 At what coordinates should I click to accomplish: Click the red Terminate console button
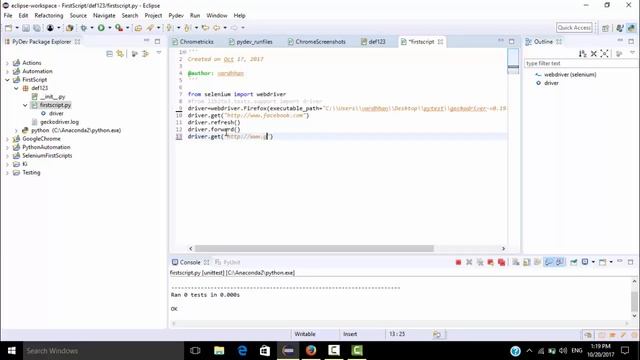[458, 262]
